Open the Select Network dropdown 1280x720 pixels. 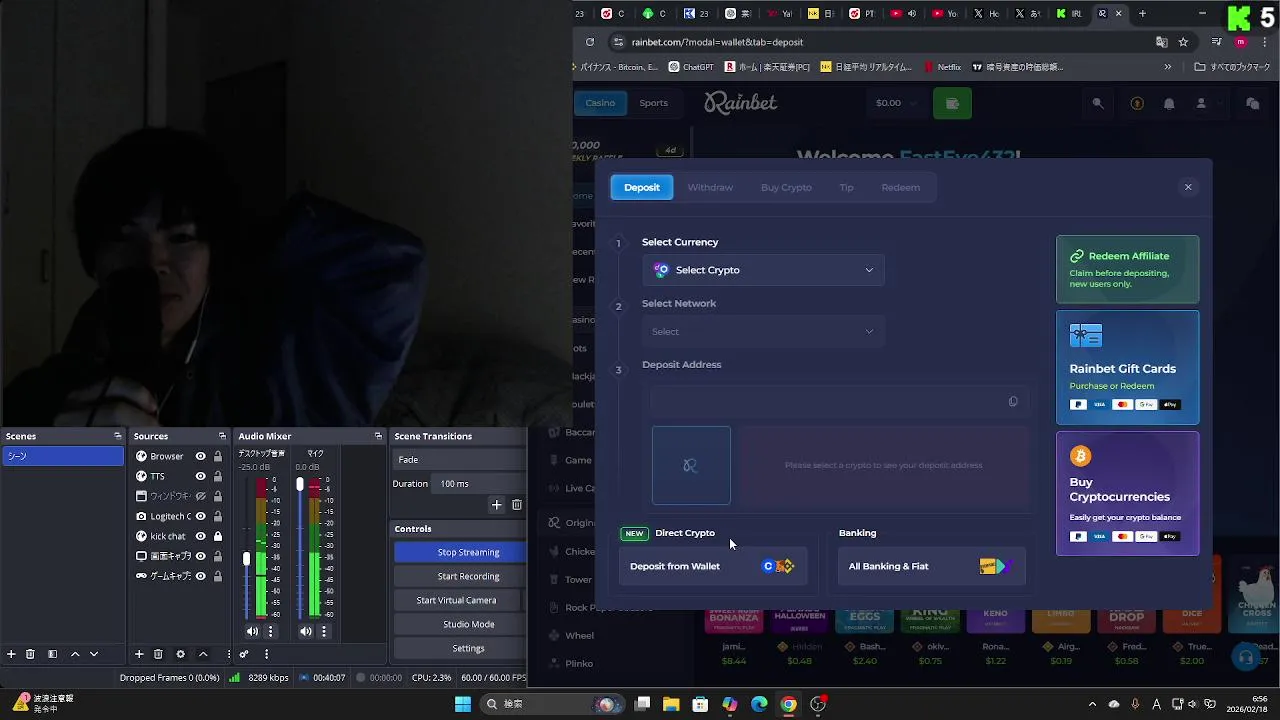click(x=763, y=331)
